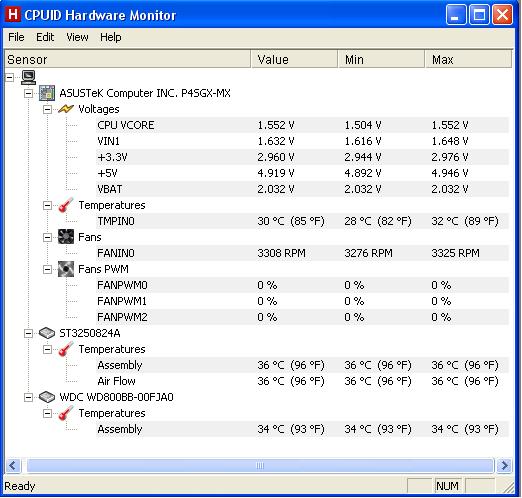
Task: Collapse the ST3250824A drive node
Action: (29, 333)
